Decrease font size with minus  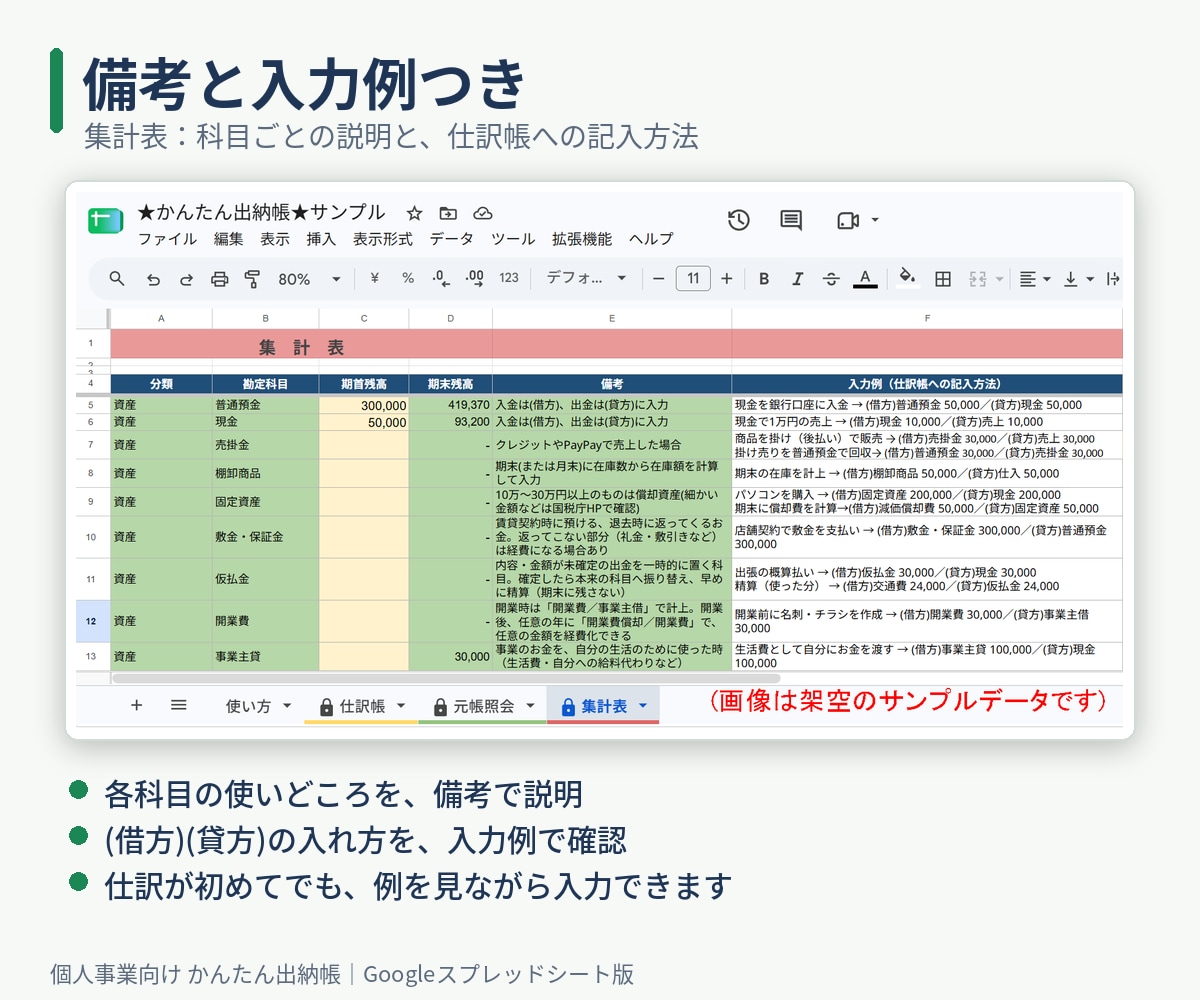tap(658, 278)
